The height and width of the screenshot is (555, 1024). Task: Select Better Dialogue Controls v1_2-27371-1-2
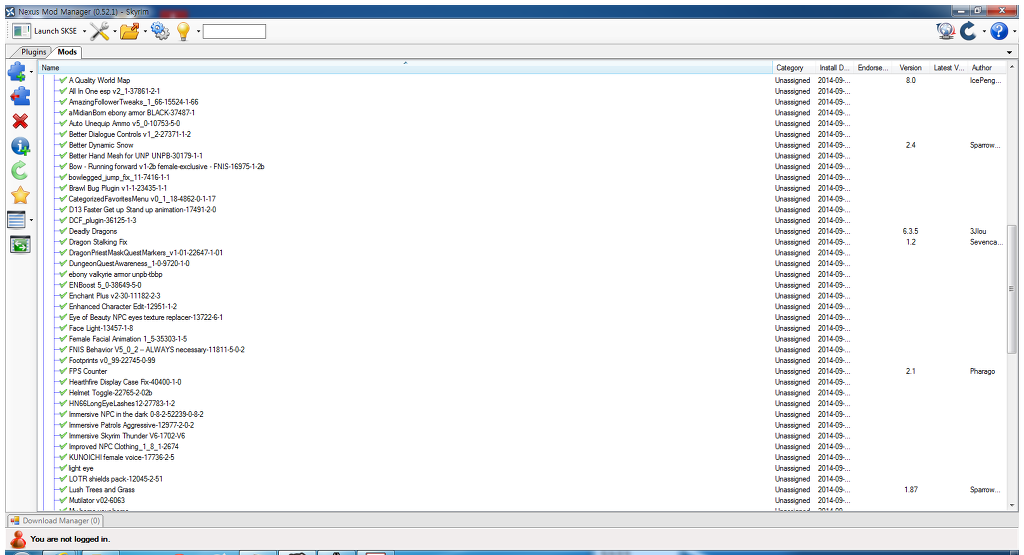(130, 135)
